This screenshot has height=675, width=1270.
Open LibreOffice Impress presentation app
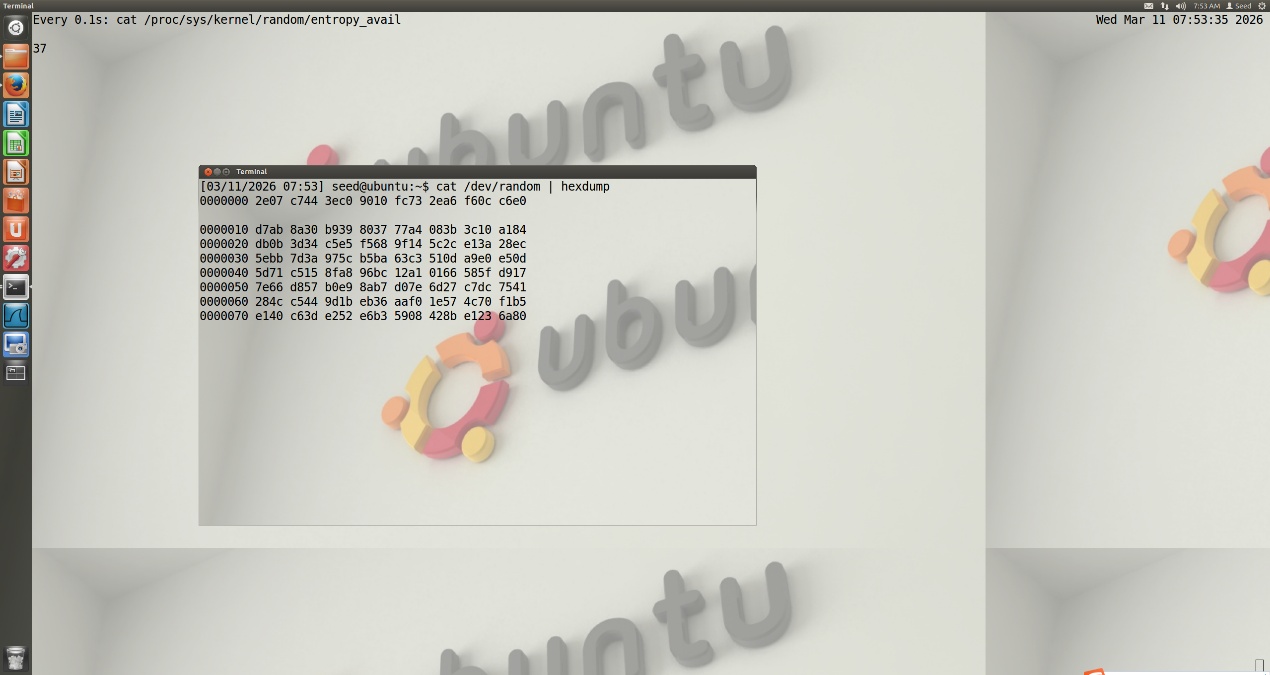15,172
